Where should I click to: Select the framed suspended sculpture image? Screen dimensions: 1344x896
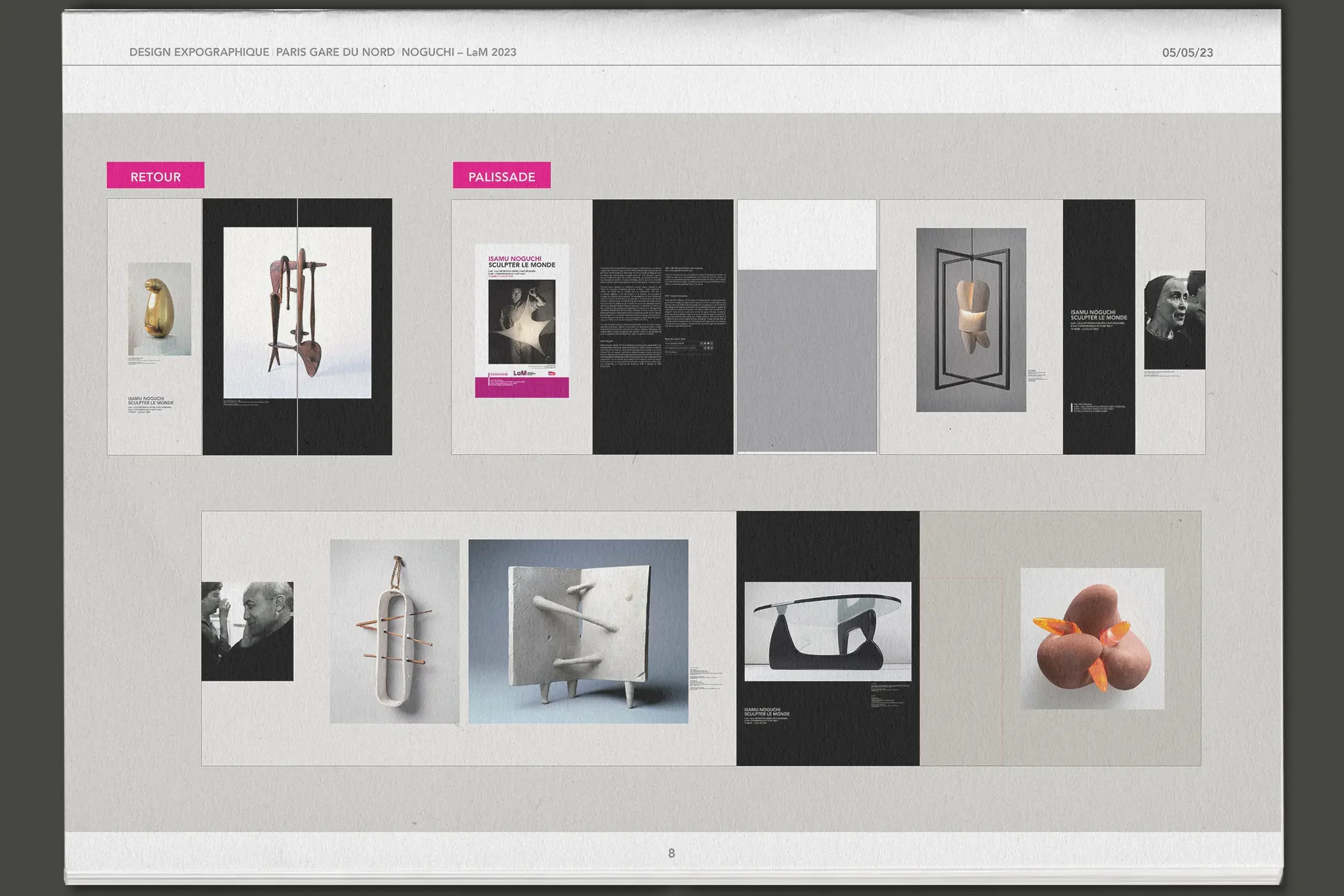pyautogui.click(x=971, y=320)
